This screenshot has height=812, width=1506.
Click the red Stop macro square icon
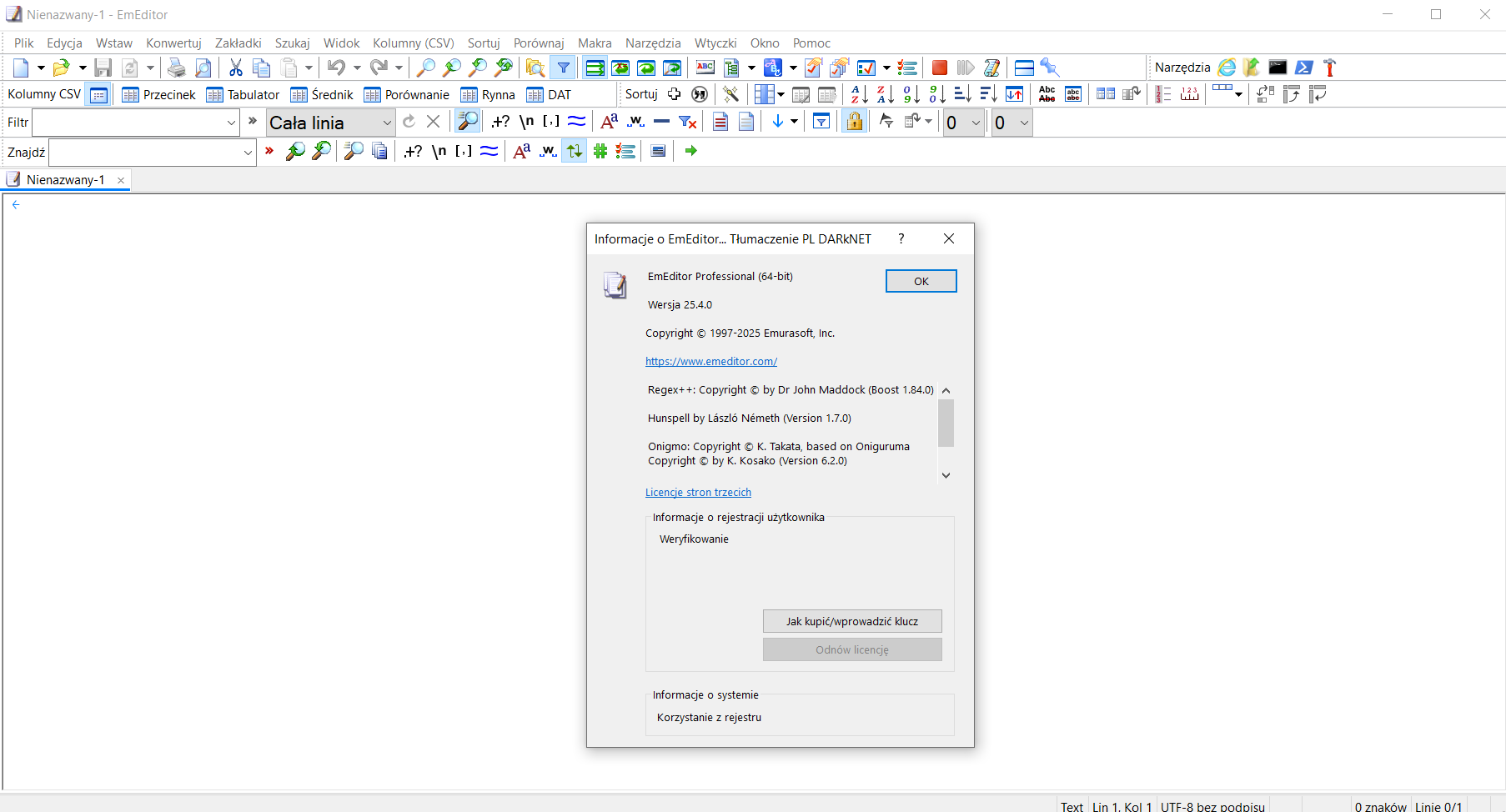[940, 68]
